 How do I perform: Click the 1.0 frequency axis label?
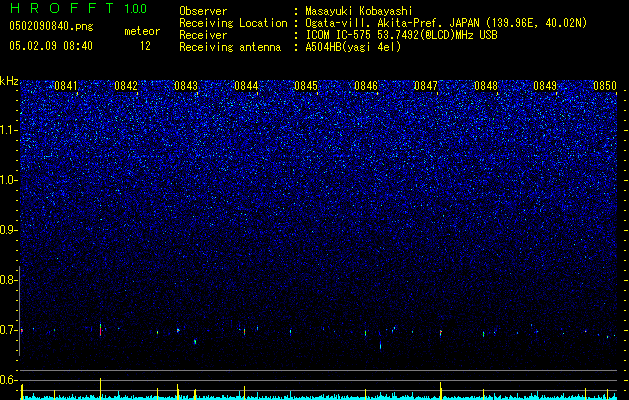pos(8,180)
